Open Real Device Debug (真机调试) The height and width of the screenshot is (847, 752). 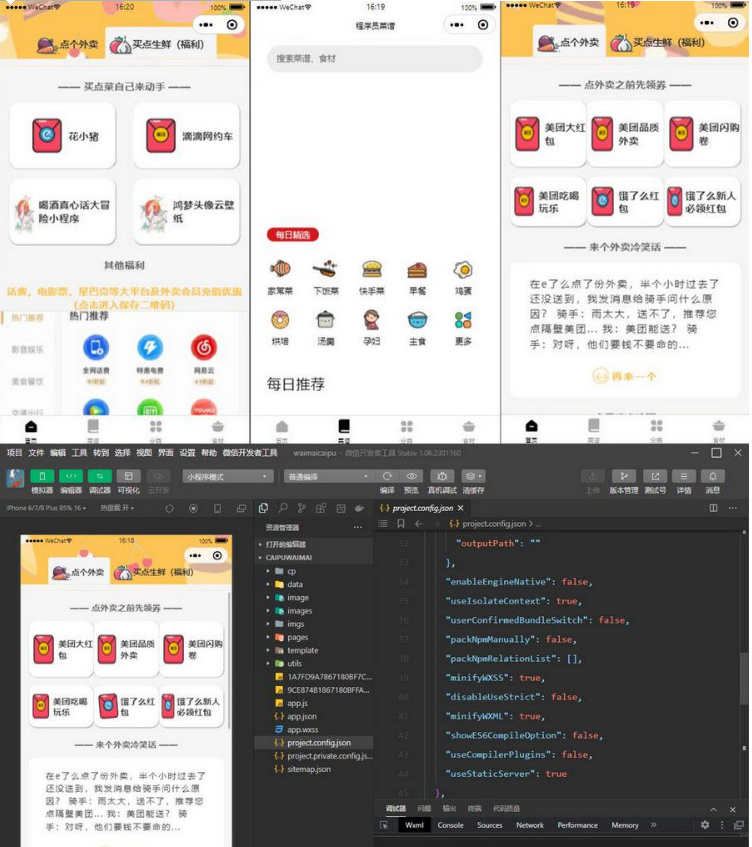pyautogui.click(x=441, y=477)
